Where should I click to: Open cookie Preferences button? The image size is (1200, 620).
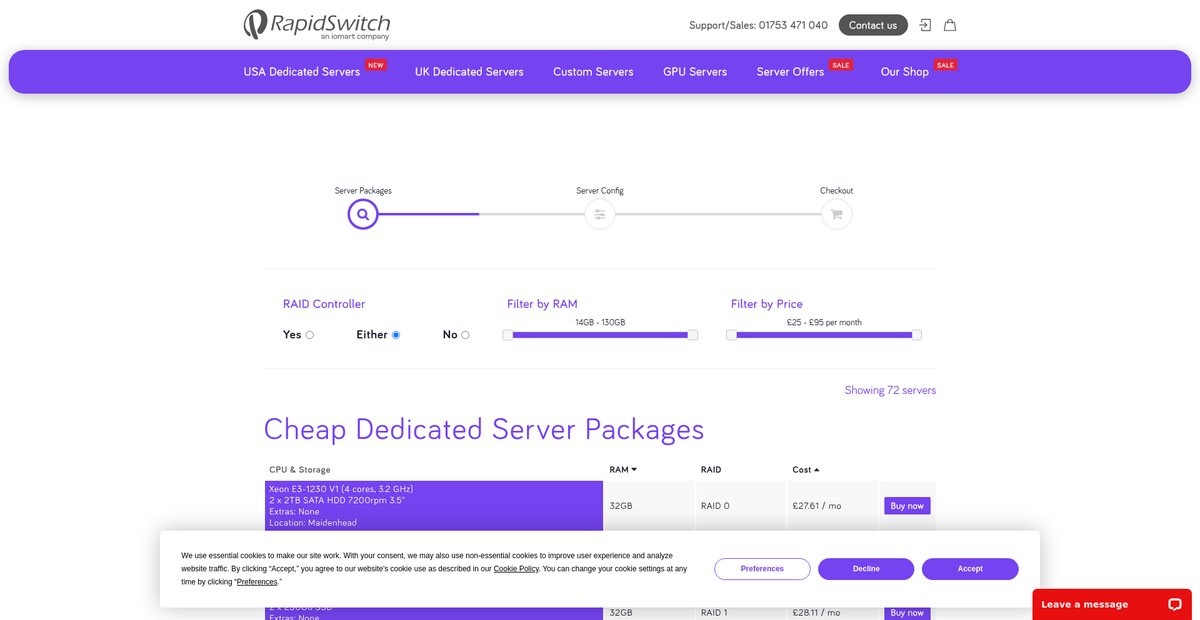click(x=762, y=569)
